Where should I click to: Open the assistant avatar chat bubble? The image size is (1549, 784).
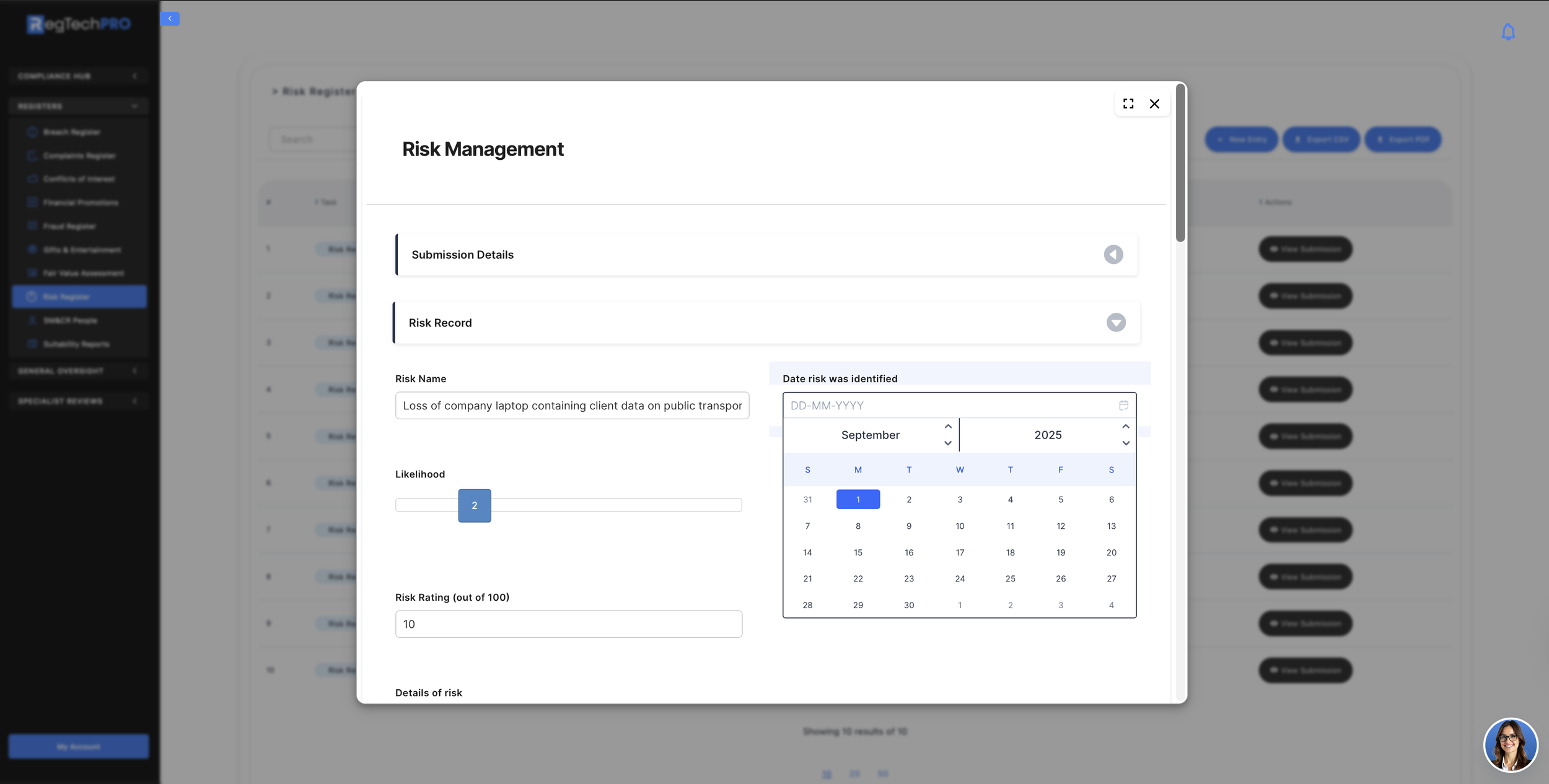1510,744
